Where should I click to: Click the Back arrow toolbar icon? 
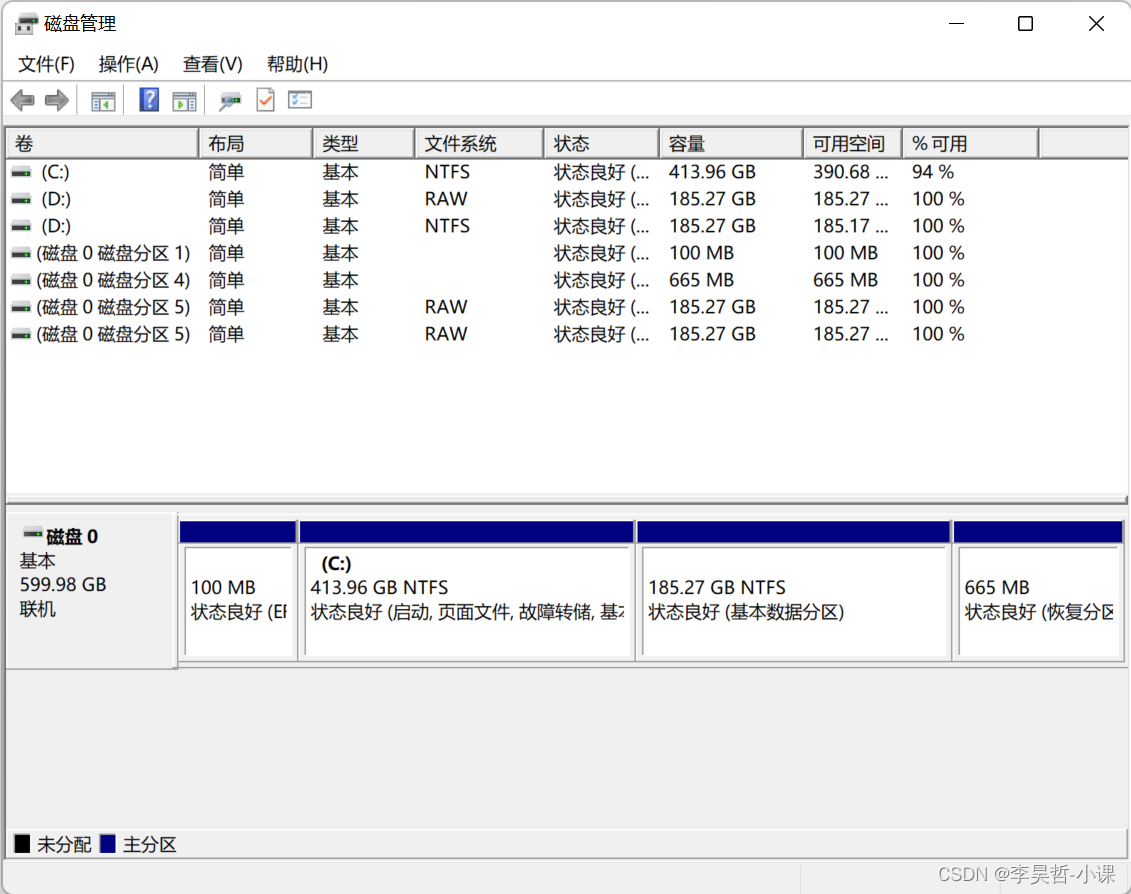click(x=23, y=100)
